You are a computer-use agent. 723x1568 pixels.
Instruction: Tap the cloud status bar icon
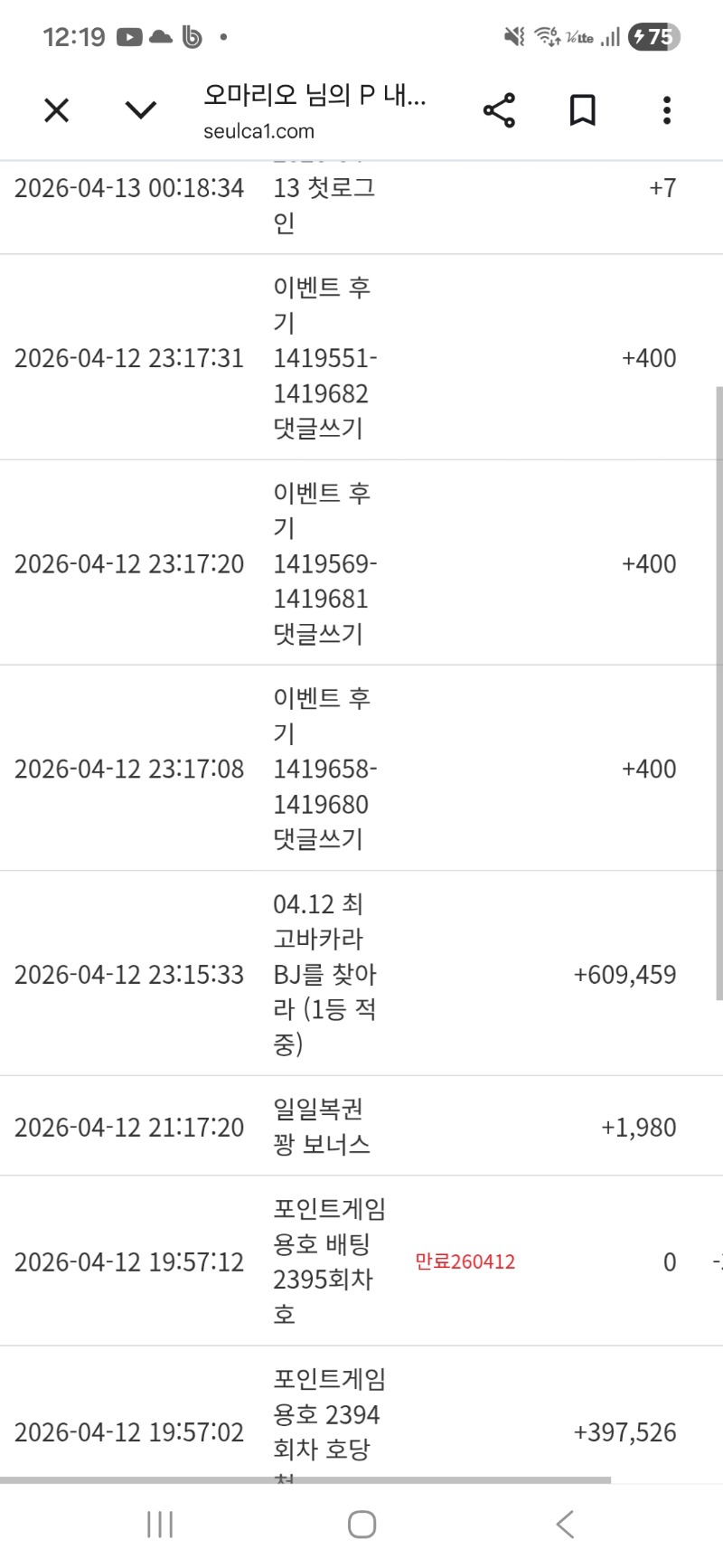[x=161, y=37]
